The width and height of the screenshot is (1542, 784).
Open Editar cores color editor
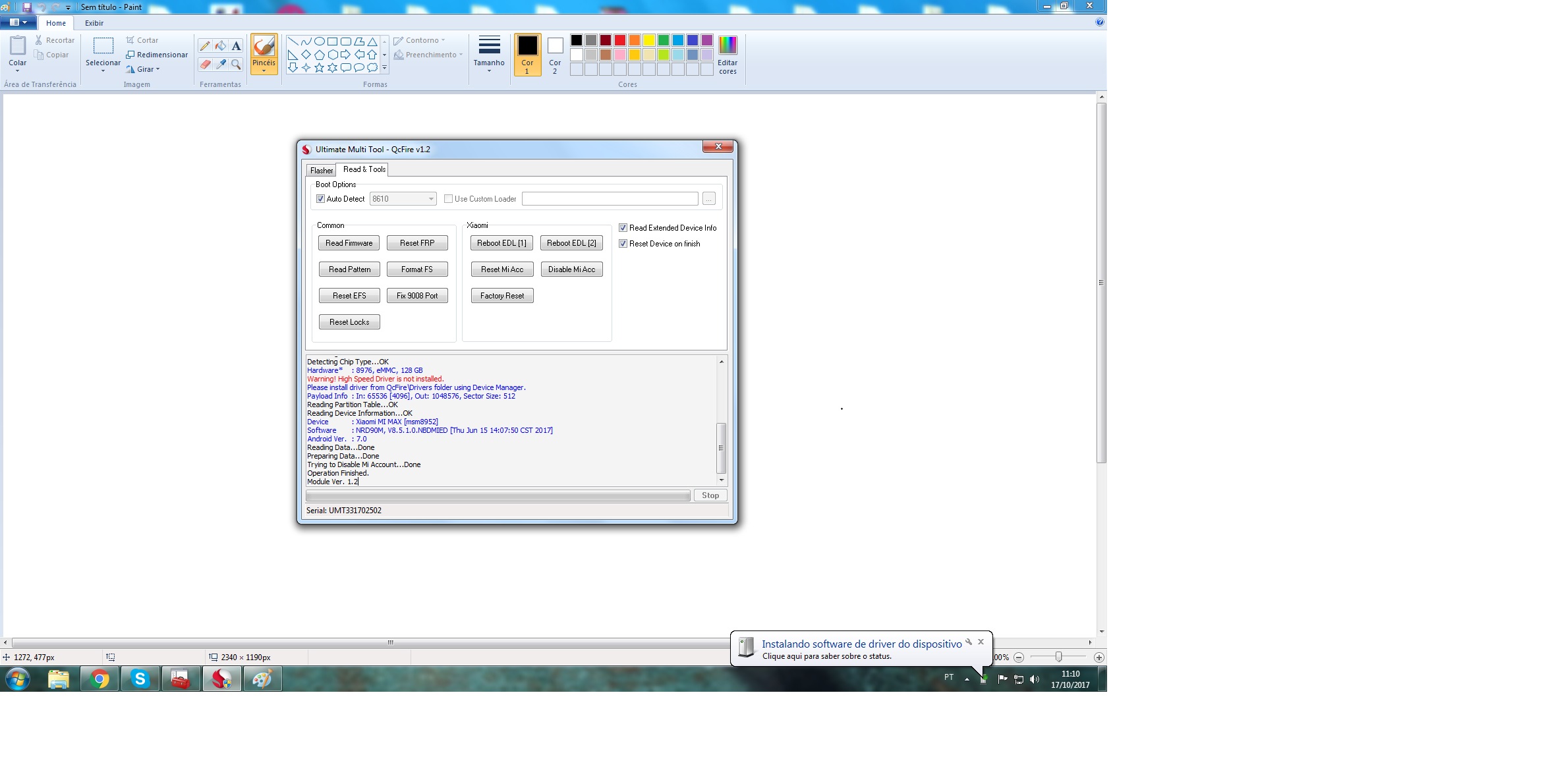coord(728,55)
